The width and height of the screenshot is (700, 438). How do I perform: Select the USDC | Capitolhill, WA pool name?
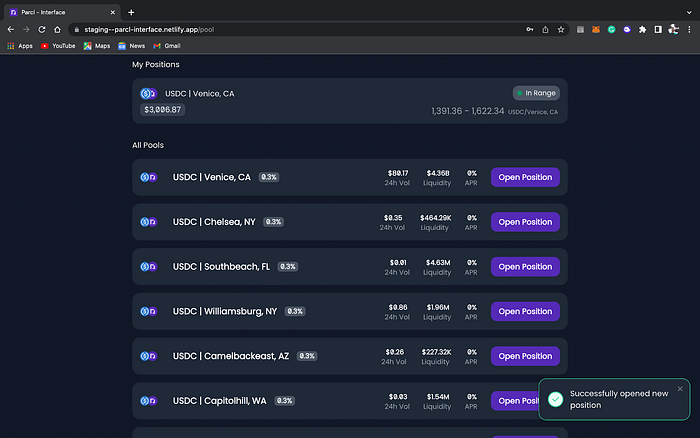pyautogui.click(x=219, y=400)
